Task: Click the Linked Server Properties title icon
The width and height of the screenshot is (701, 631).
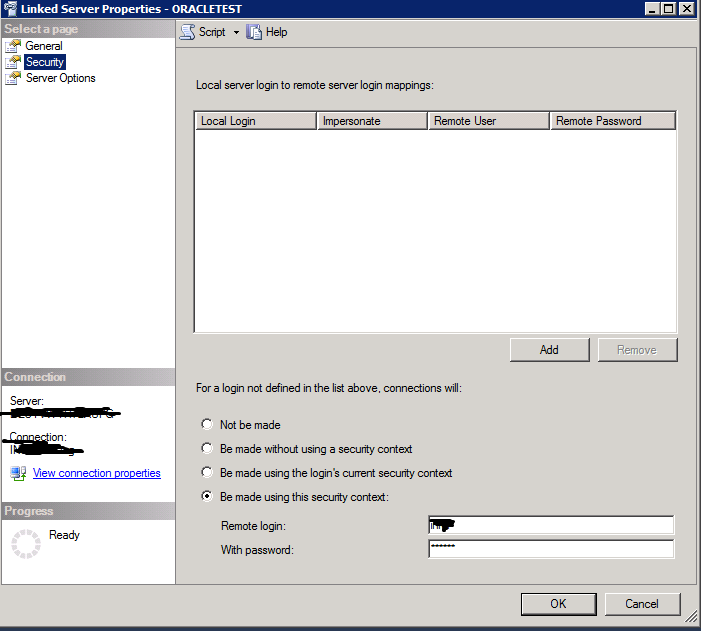Action: tap(10, 8)
